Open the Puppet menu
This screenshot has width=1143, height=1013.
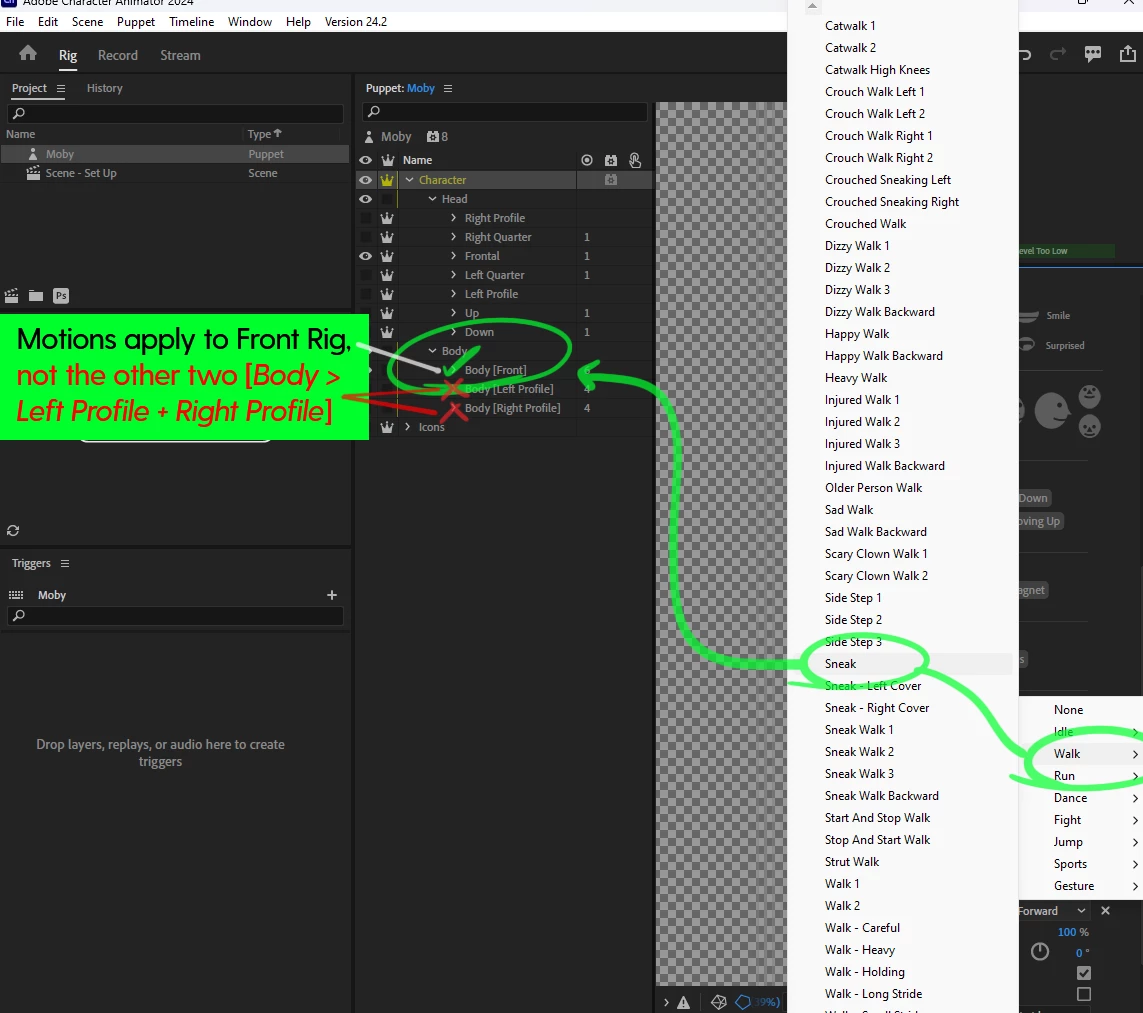click(x=136, y=22)
